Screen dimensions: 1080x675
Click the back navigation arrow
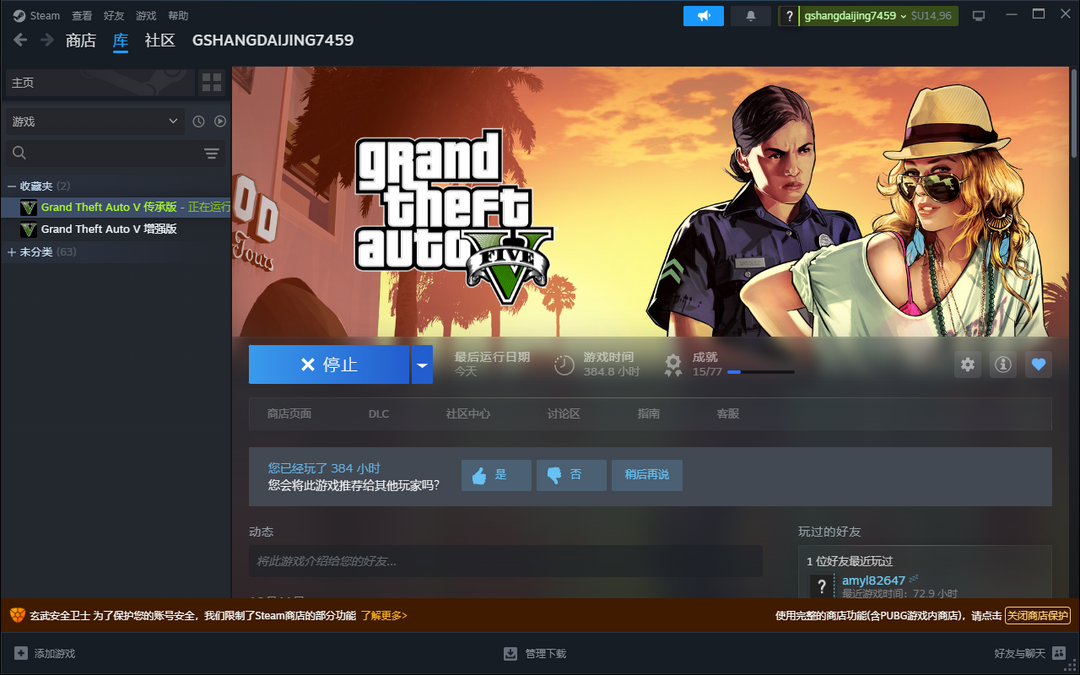20,40
